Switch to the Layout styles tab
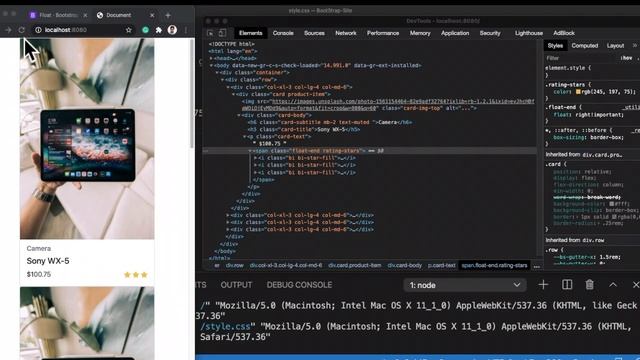This screenshot has width=640, height=360. [x=615, y=46]
